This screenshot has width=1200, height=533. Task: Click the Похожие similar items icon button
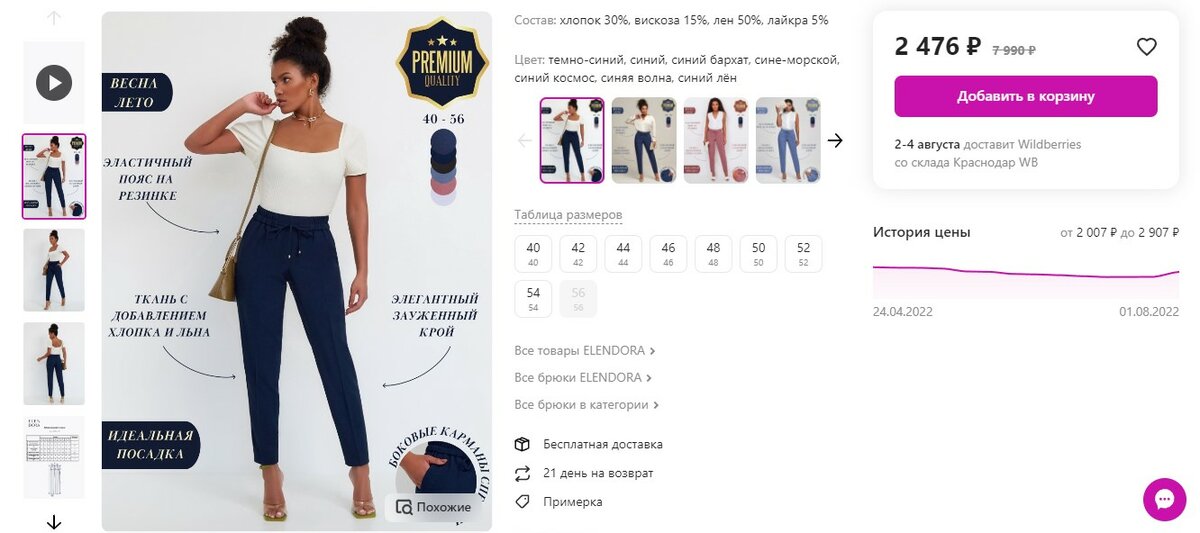(433, 507)
